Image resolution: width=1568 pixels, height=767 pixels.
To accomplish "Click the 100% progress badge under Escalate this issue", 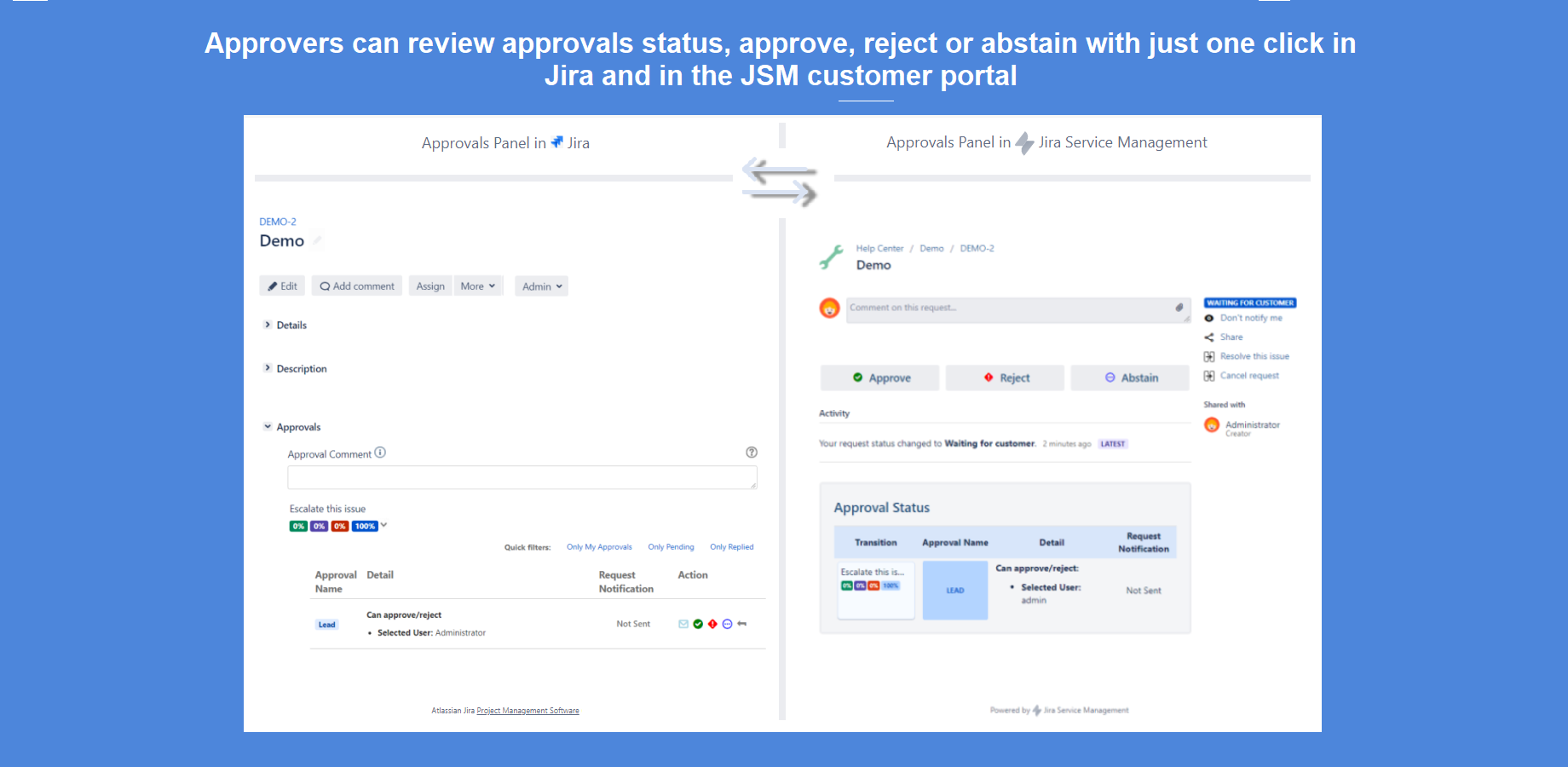I will 365,526.
